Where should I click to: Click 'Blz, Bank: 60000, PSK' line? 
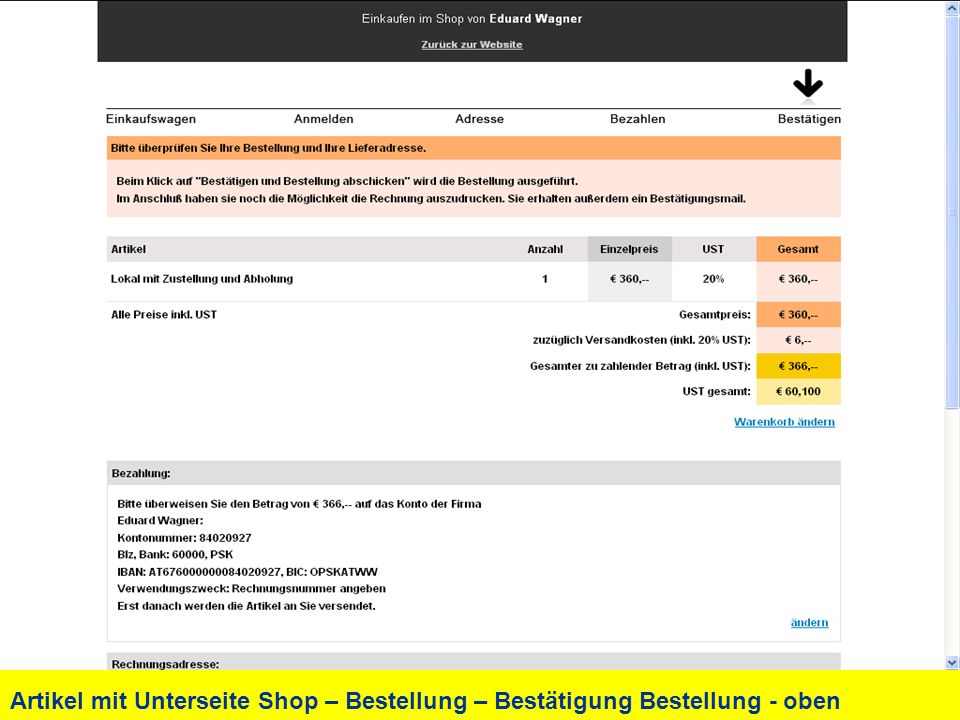[175, 555]
